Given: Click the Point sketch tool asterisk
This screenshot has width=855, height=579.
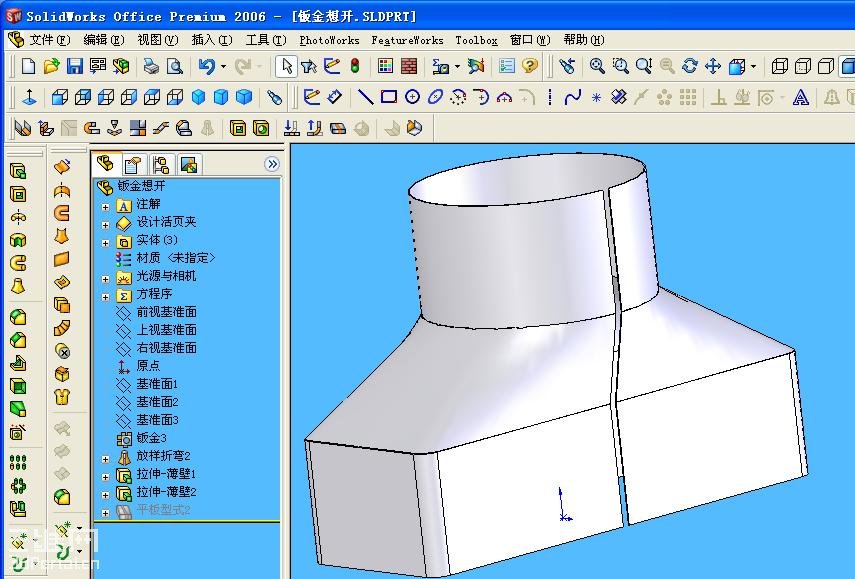Looking at the screenshot, I should coord(596,98).
